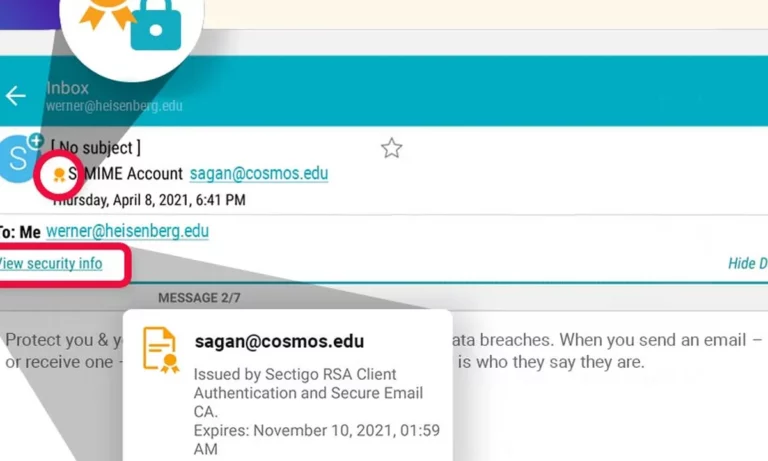The image size is (768, 461).
Task: Click View security info link
Action: (x=51, y=263)
